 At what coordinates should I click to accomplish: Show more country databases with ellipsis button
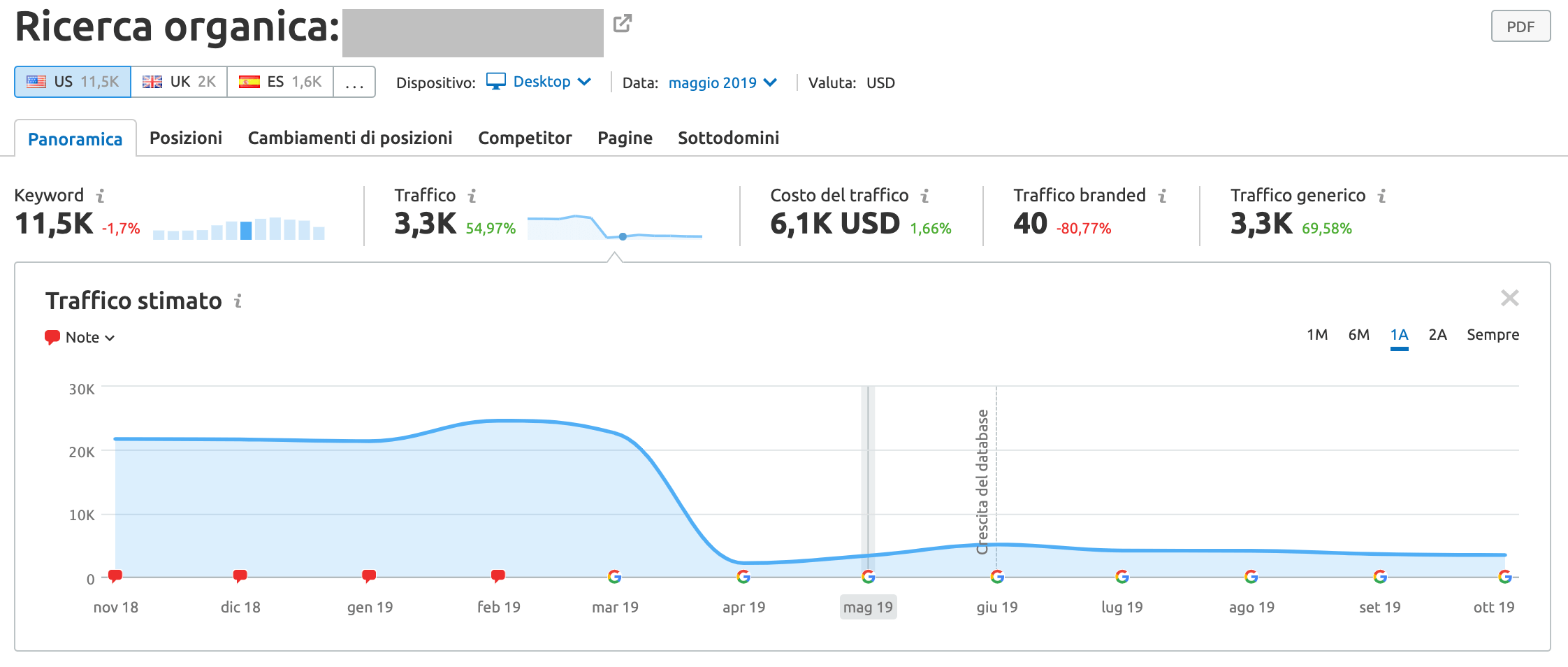(x=354, y=82)
